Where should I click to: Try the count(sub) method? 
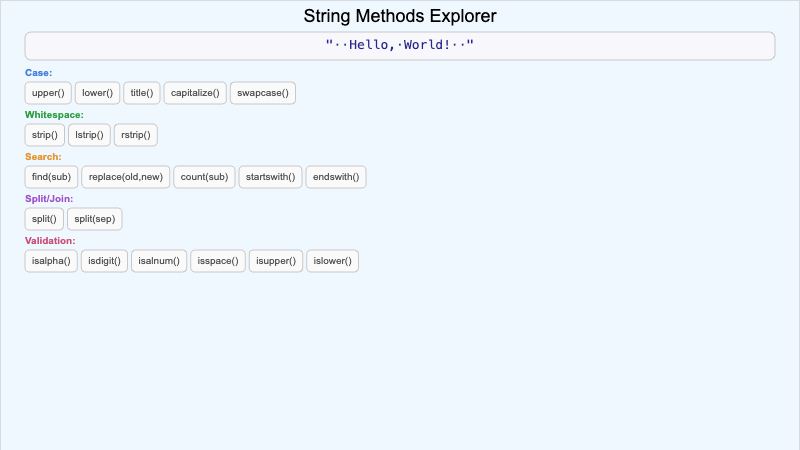pos(205,177)
